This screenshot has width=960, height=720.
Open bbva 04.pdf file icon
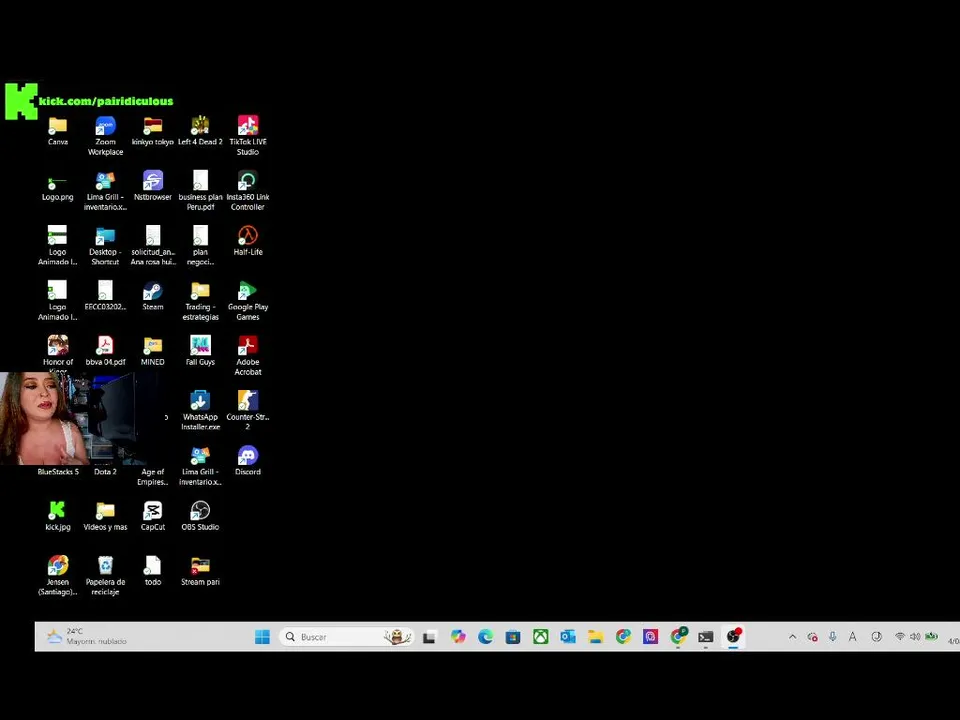(x=105, y=346)
